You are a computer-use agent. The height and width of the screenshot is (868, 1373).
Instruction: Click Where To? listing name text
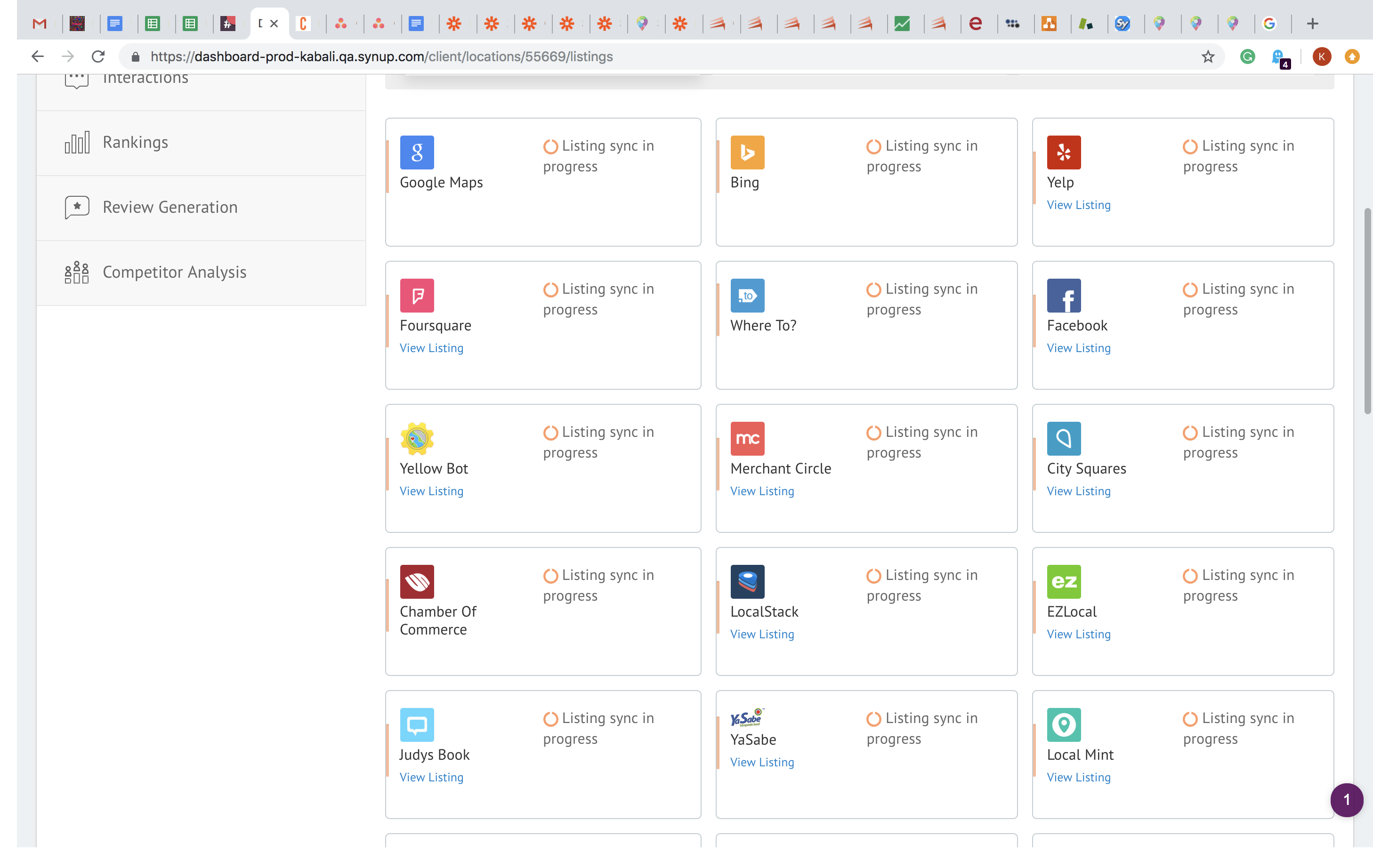pos(763,325)
